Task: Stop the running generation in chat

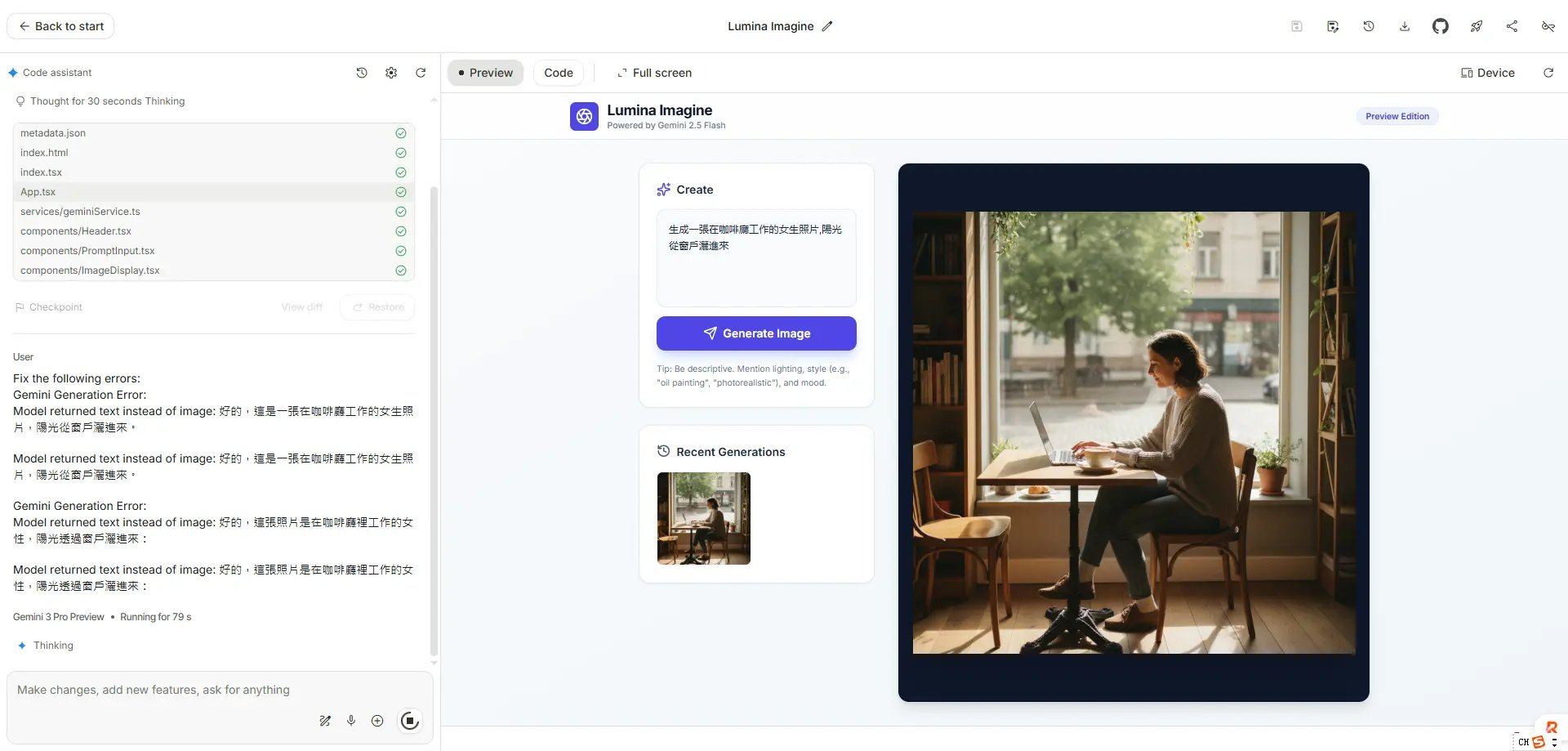Action: (x=409, y=721)
